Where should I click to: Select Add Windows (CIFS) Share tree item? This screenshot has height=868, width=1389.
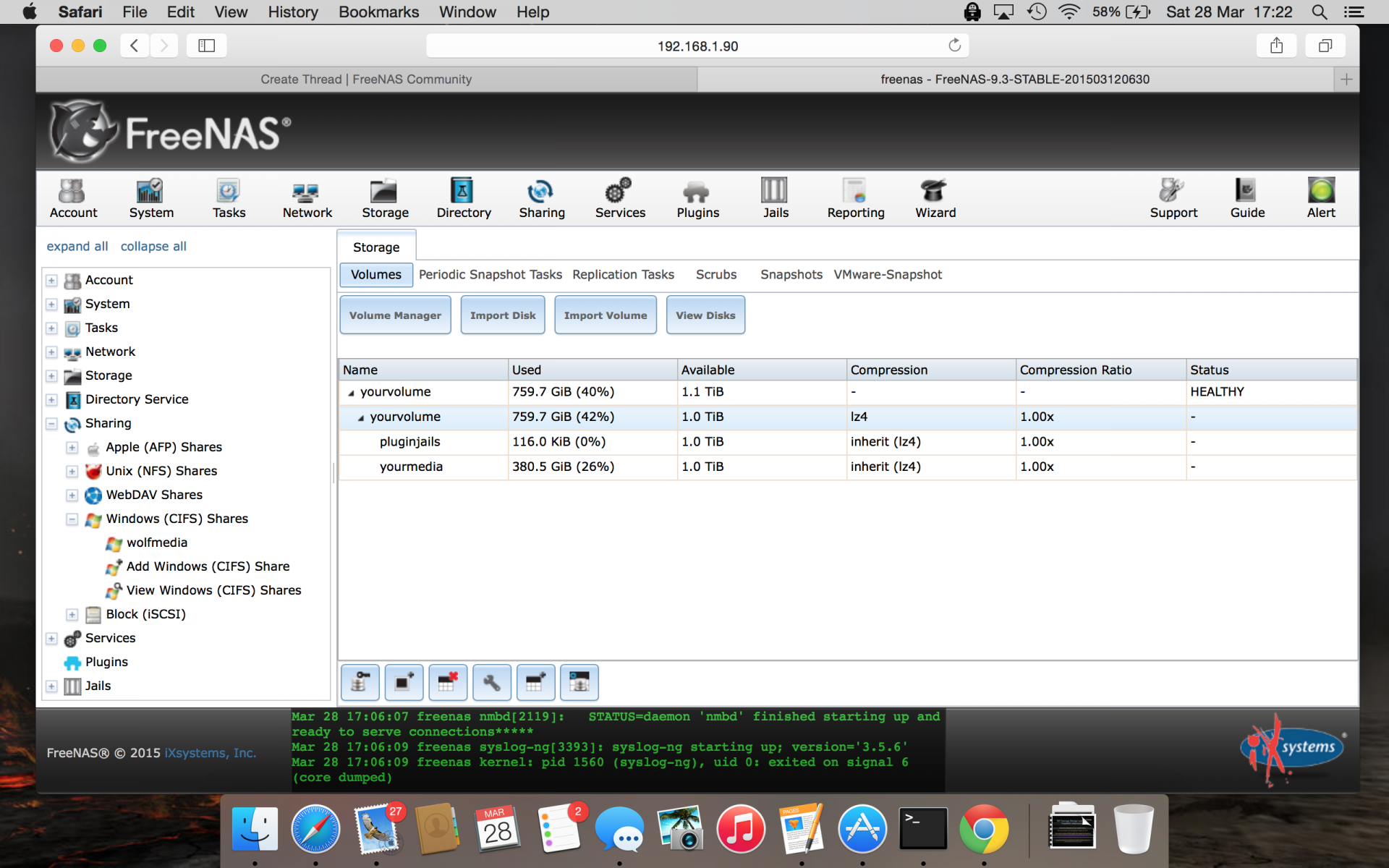click(x=208, y=566)
